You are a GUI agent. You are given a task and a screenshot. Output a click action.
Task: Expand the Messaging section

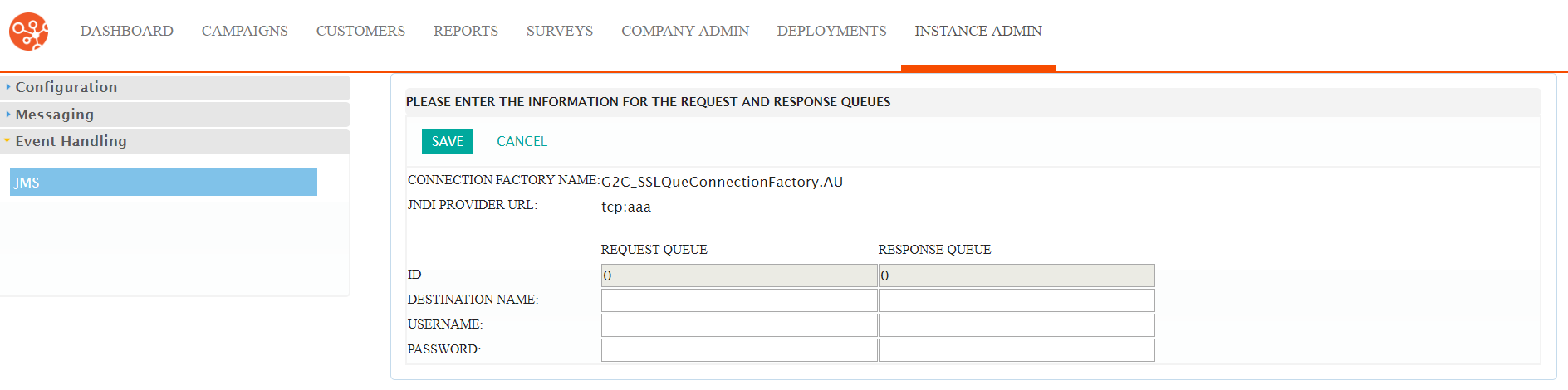point(174,115)
